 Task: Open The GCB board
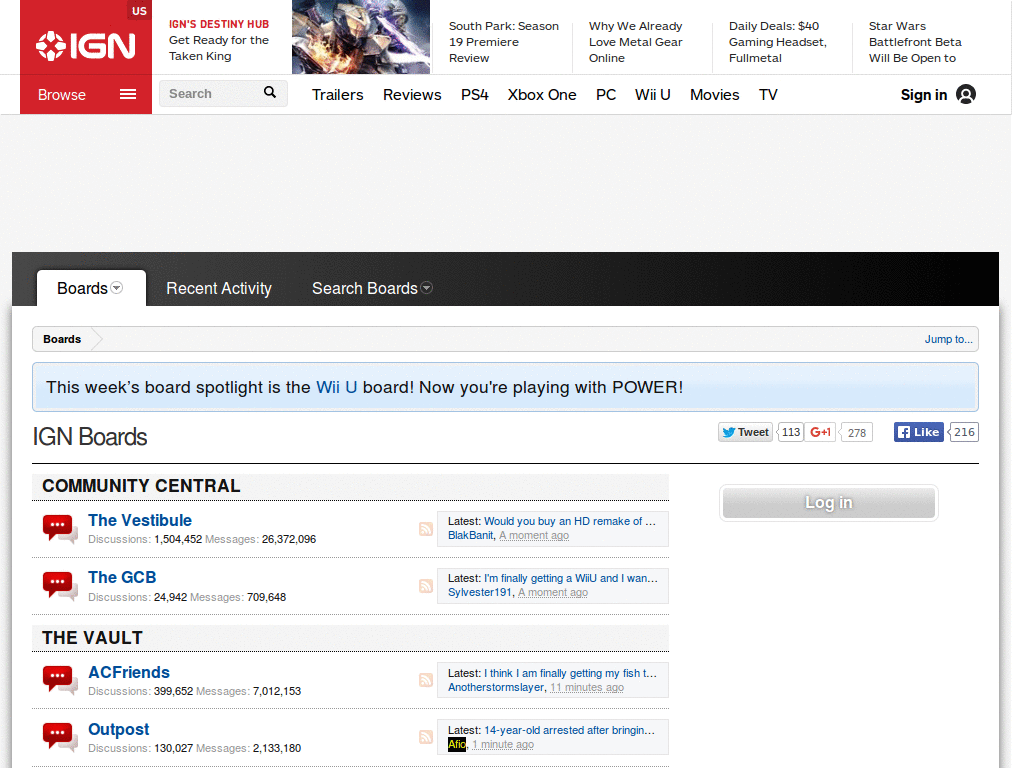[x=122, y=577]
